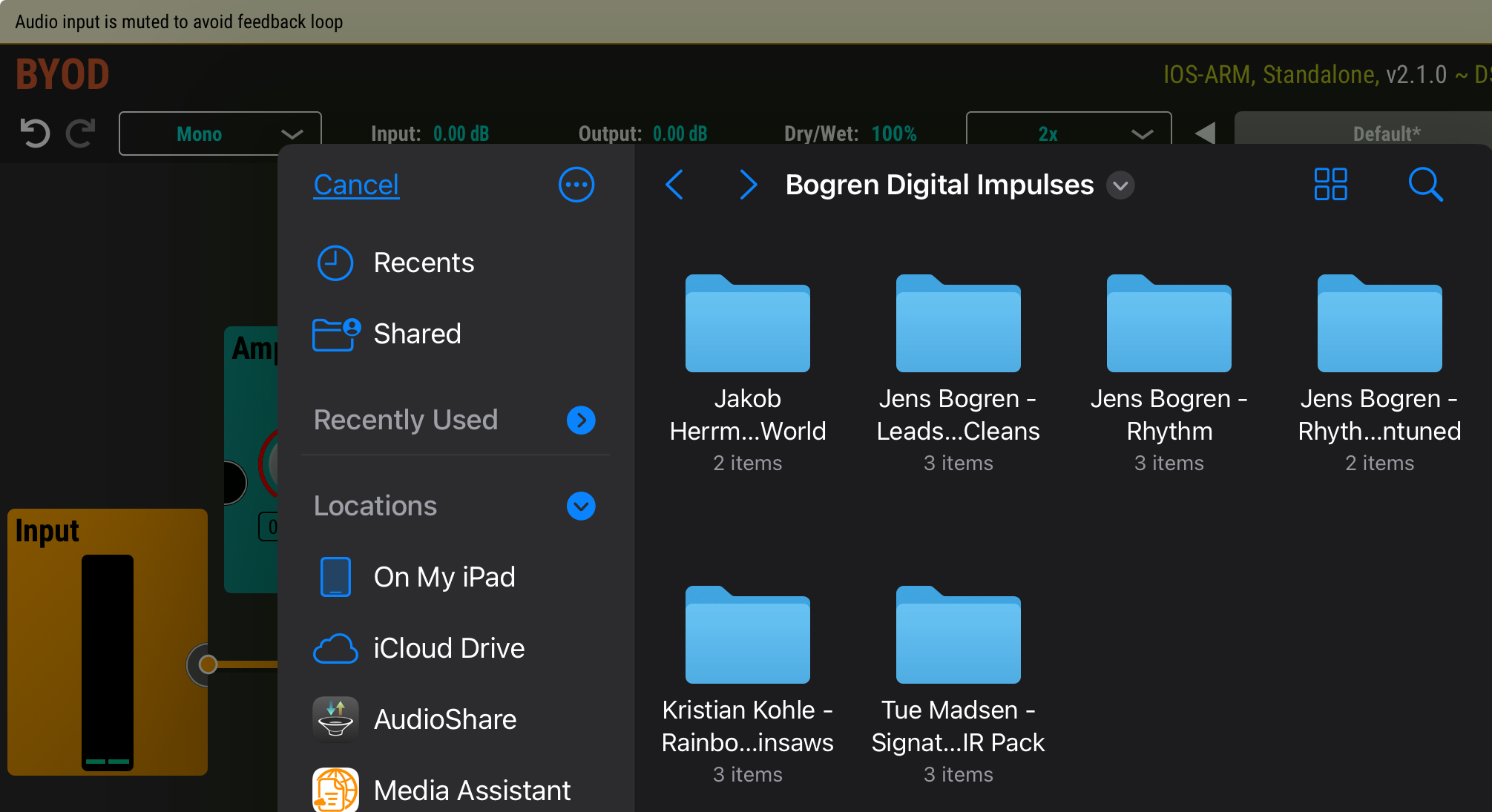Open the 2x oversampling dropdown
The image size is (1492, 812).
(1068, 133)
